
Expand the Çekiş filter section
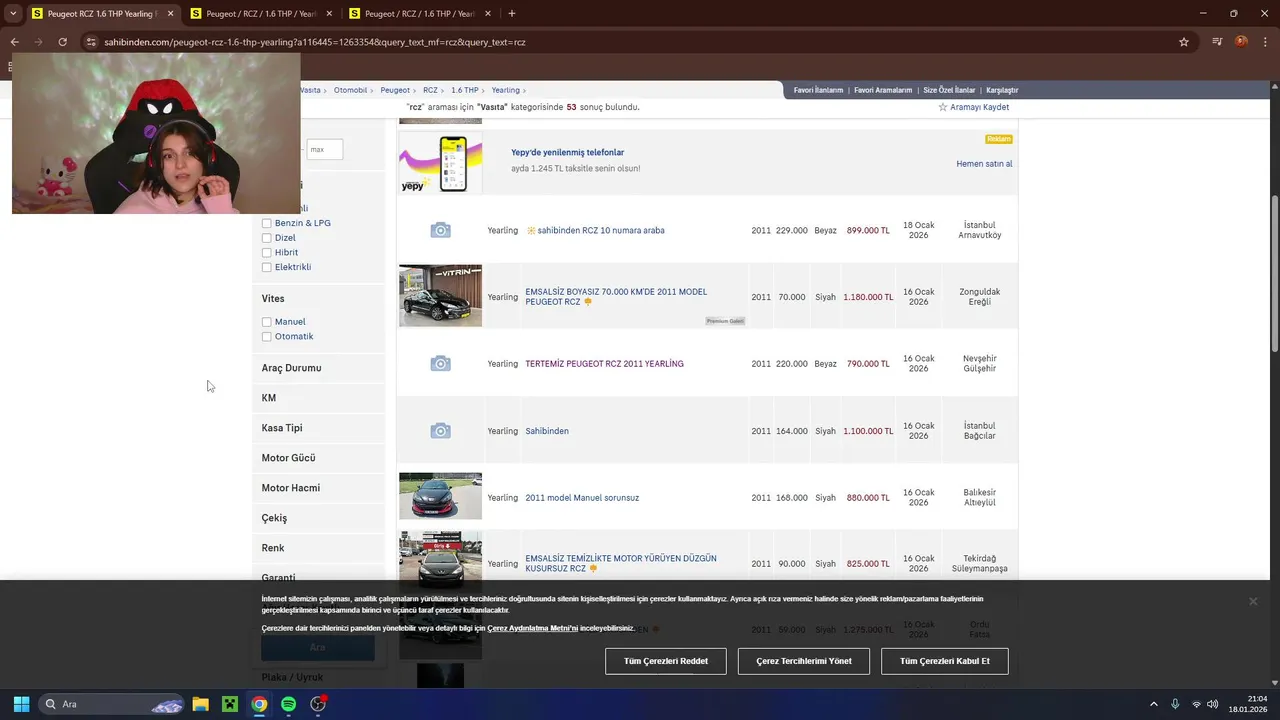(274, 518)
